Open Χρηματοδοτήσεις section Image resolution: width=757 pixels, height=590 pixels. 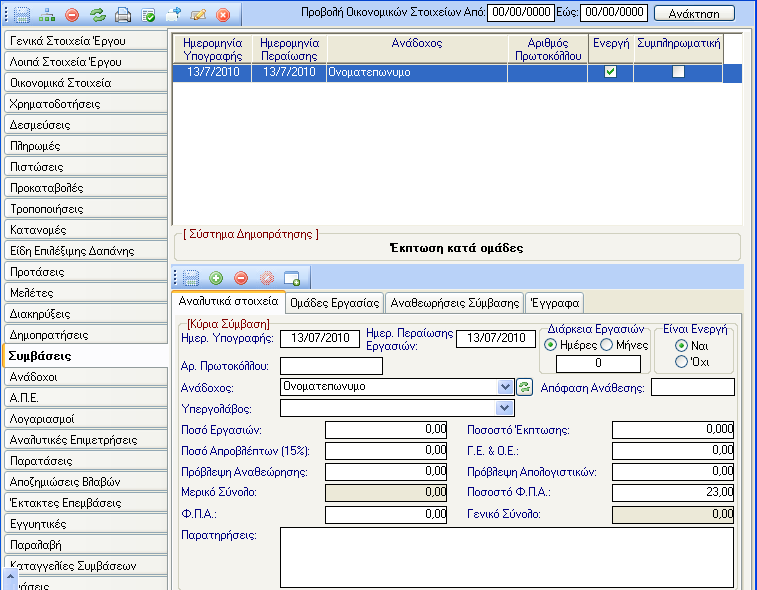click(x=86, y=104)
